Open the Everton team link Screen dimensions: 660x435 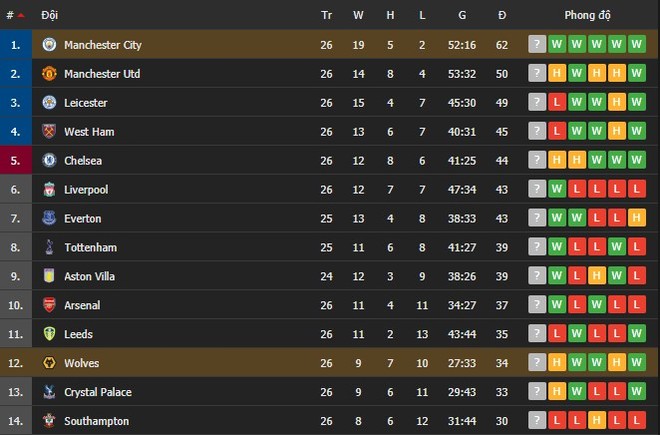pyautogui.click(x=82, y=219)
